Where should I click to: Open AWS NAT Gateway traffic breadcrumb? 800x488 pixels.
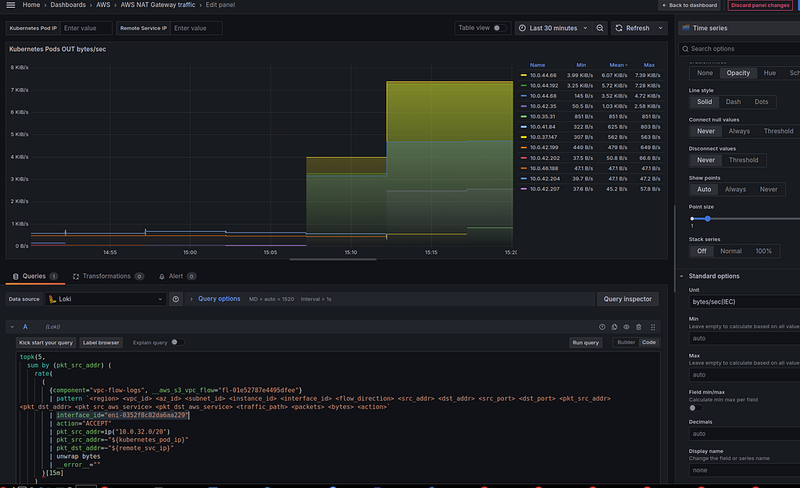click(x=158, y=5)
